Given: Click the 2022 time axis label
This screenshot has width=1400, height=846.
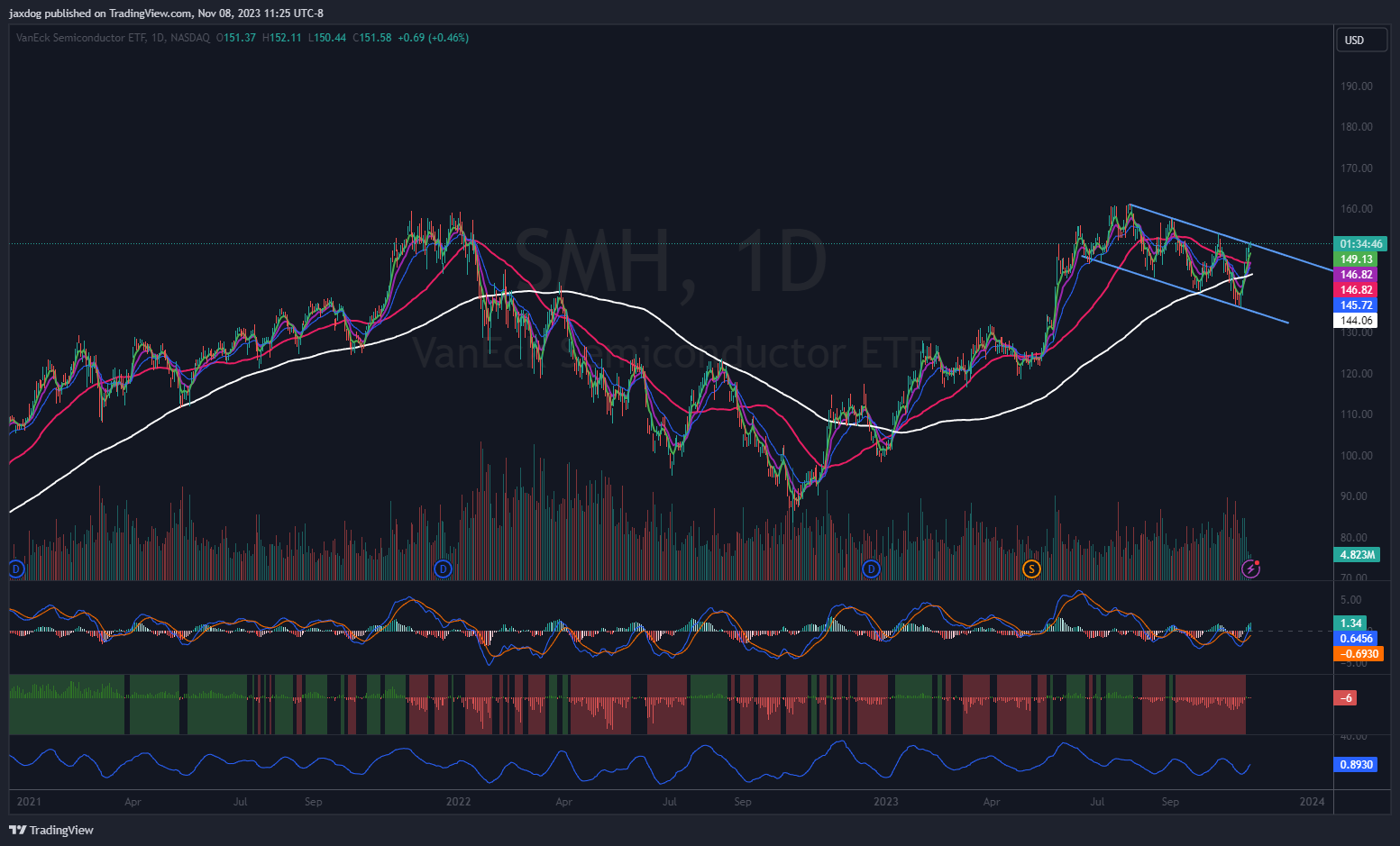Looking at the screenshot, I should click(459, 802).
